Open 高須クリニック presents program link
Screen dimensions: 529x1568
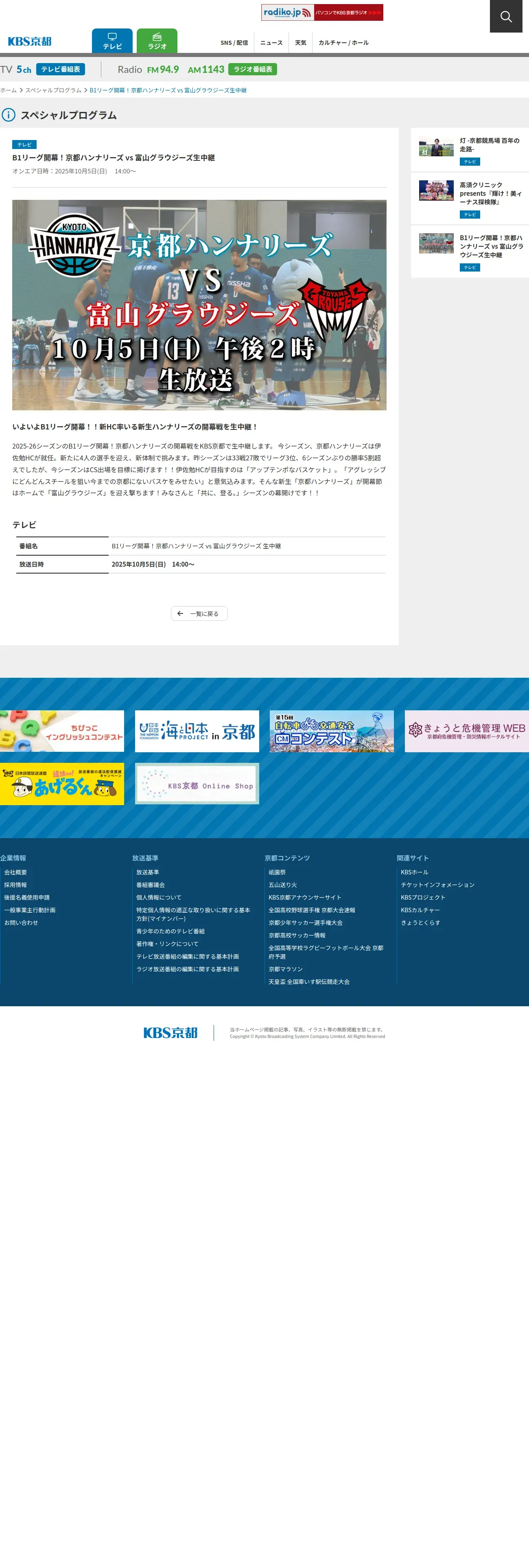pos(491,194)
